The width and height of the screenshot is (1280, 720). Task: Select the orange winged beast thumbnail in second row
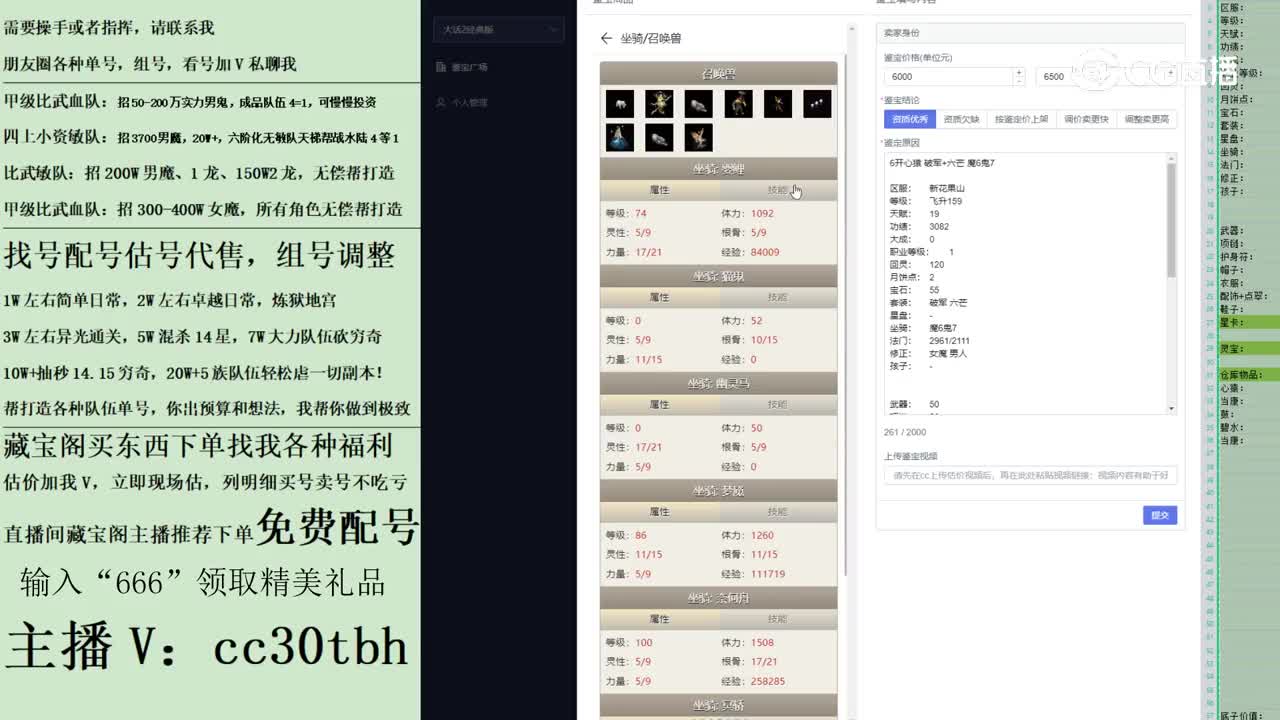pos(698,138)
